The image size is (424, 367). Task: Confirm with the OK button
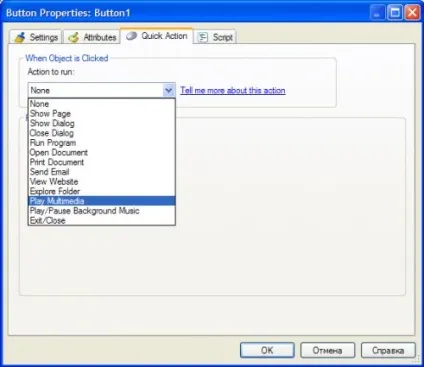267,350
